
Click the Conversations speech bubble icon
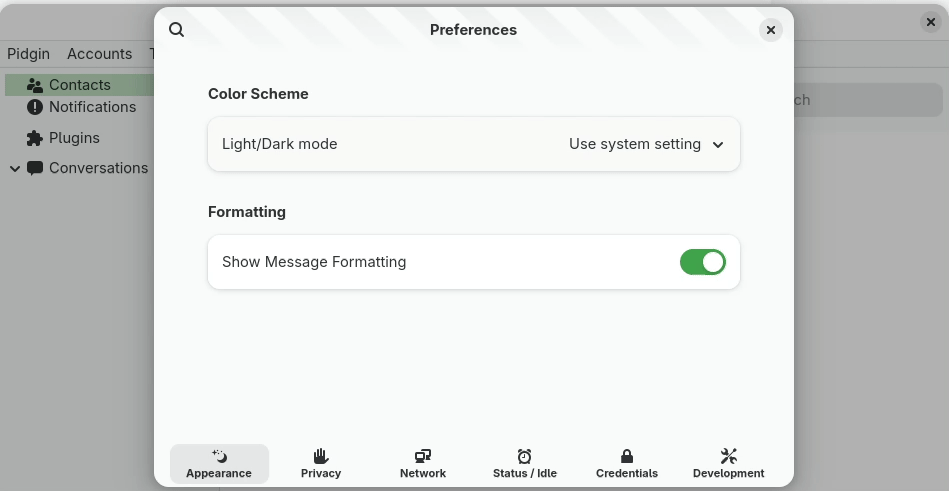tap(35, 168)
